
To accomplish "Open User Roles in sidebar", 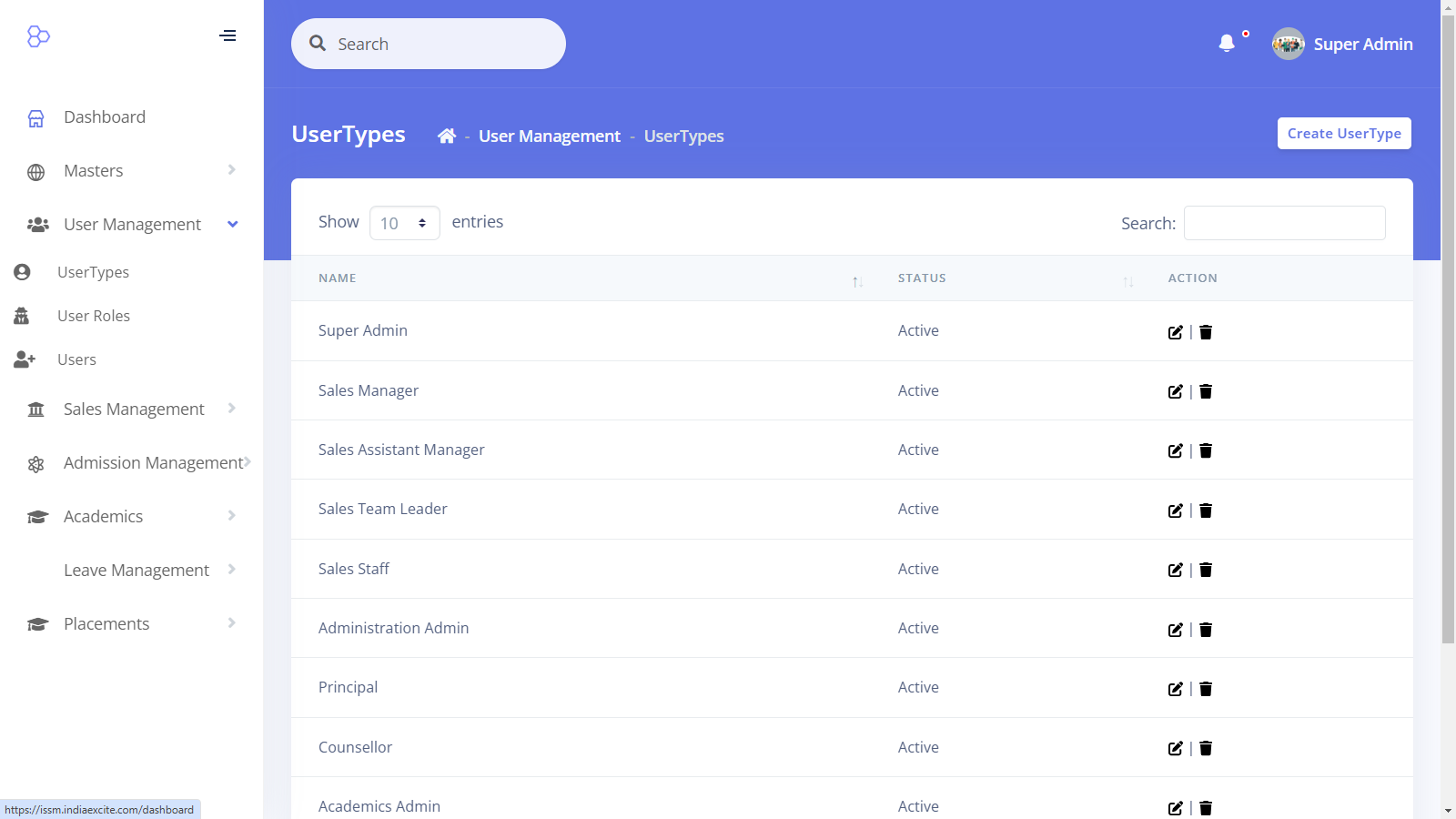I will 94,316.
